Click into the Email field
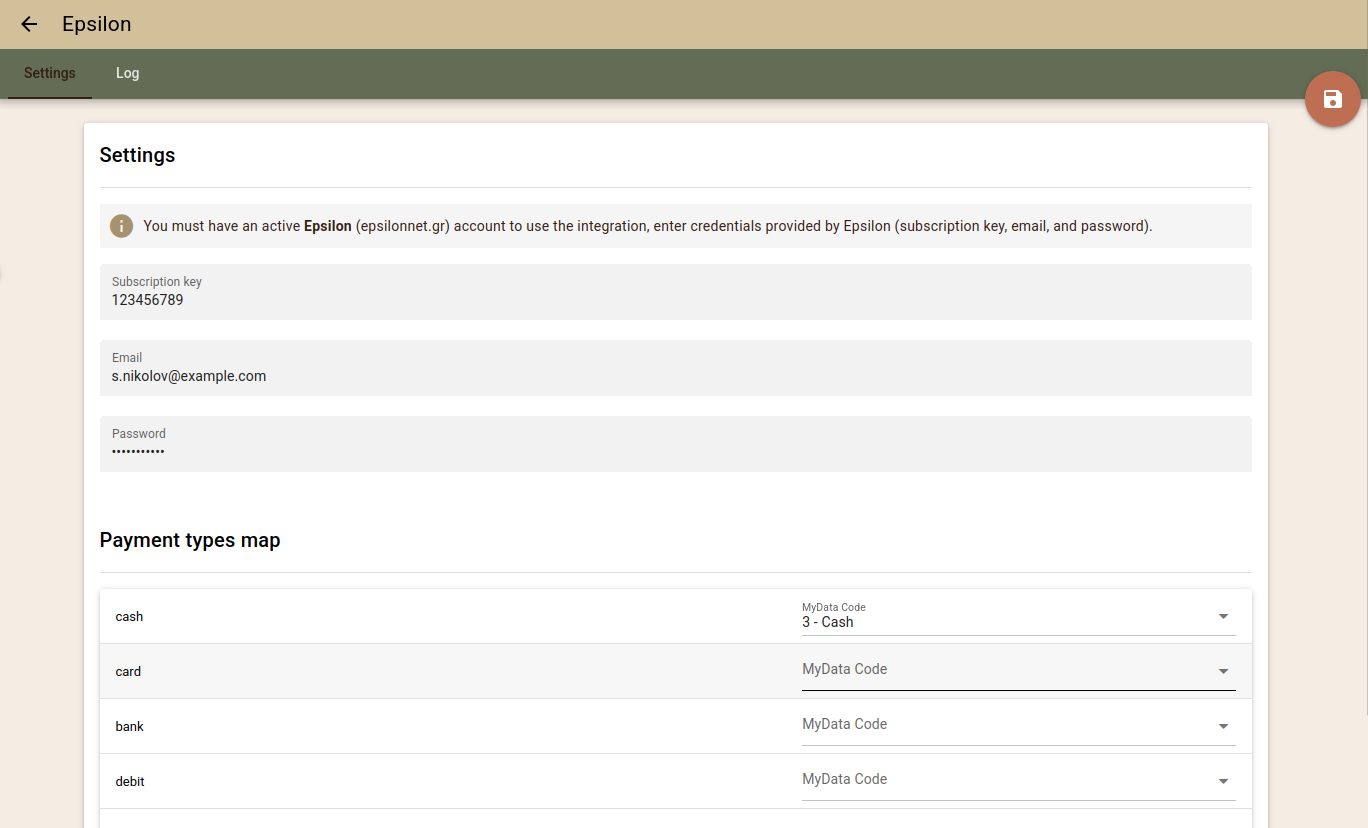The width and height of the screenshot is (1368, 828). pos(676,368)
